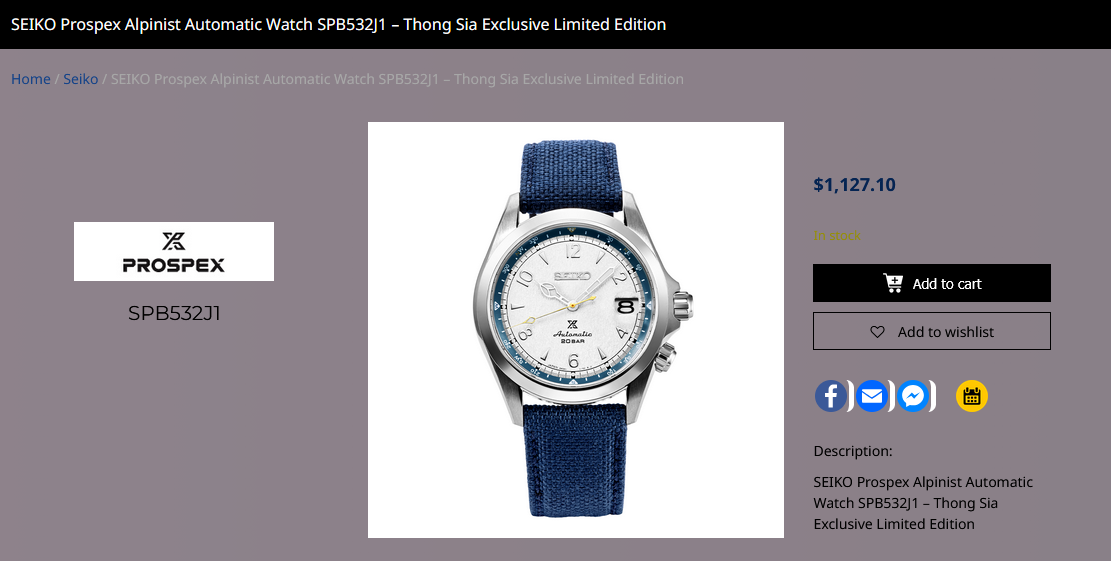Image resolution: width=1111 pixels, height=561 pixels.
Task: Click the shopping cart icon in Add to cart
Action: (893, 283)
